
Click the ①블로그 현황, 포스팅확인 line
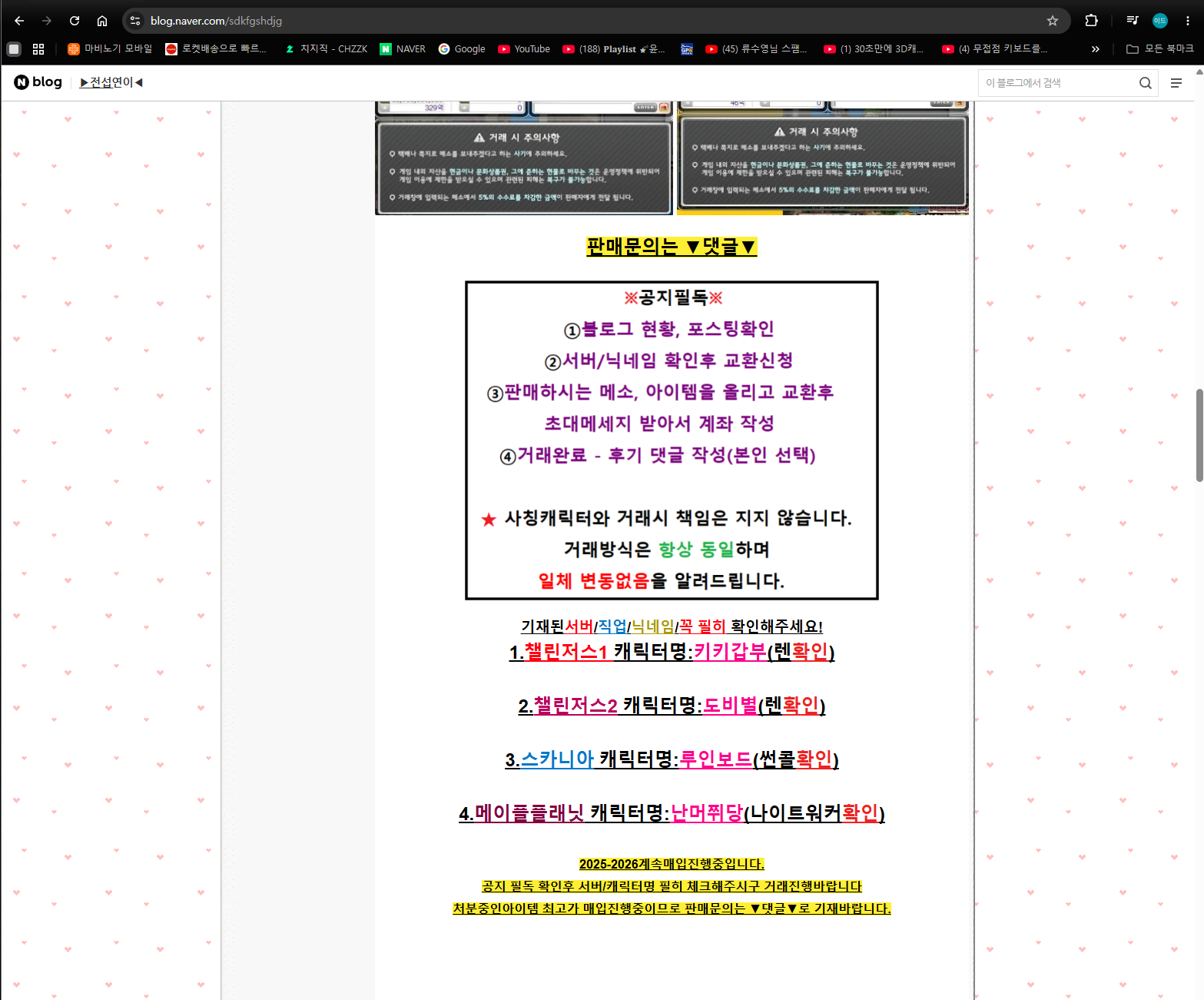669,330
